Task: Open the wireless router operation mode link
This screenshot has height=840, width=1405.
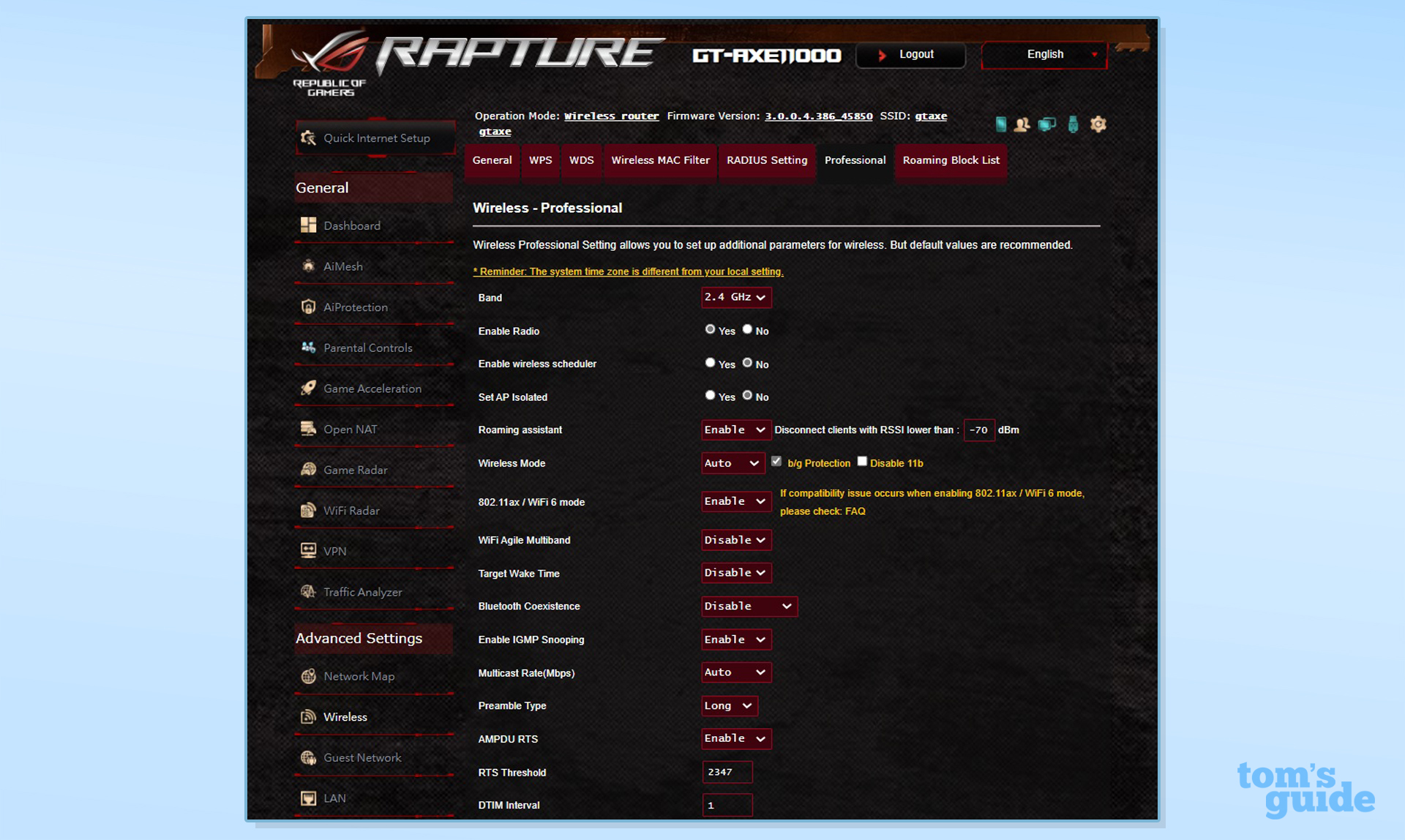Action: coord(612,116)
